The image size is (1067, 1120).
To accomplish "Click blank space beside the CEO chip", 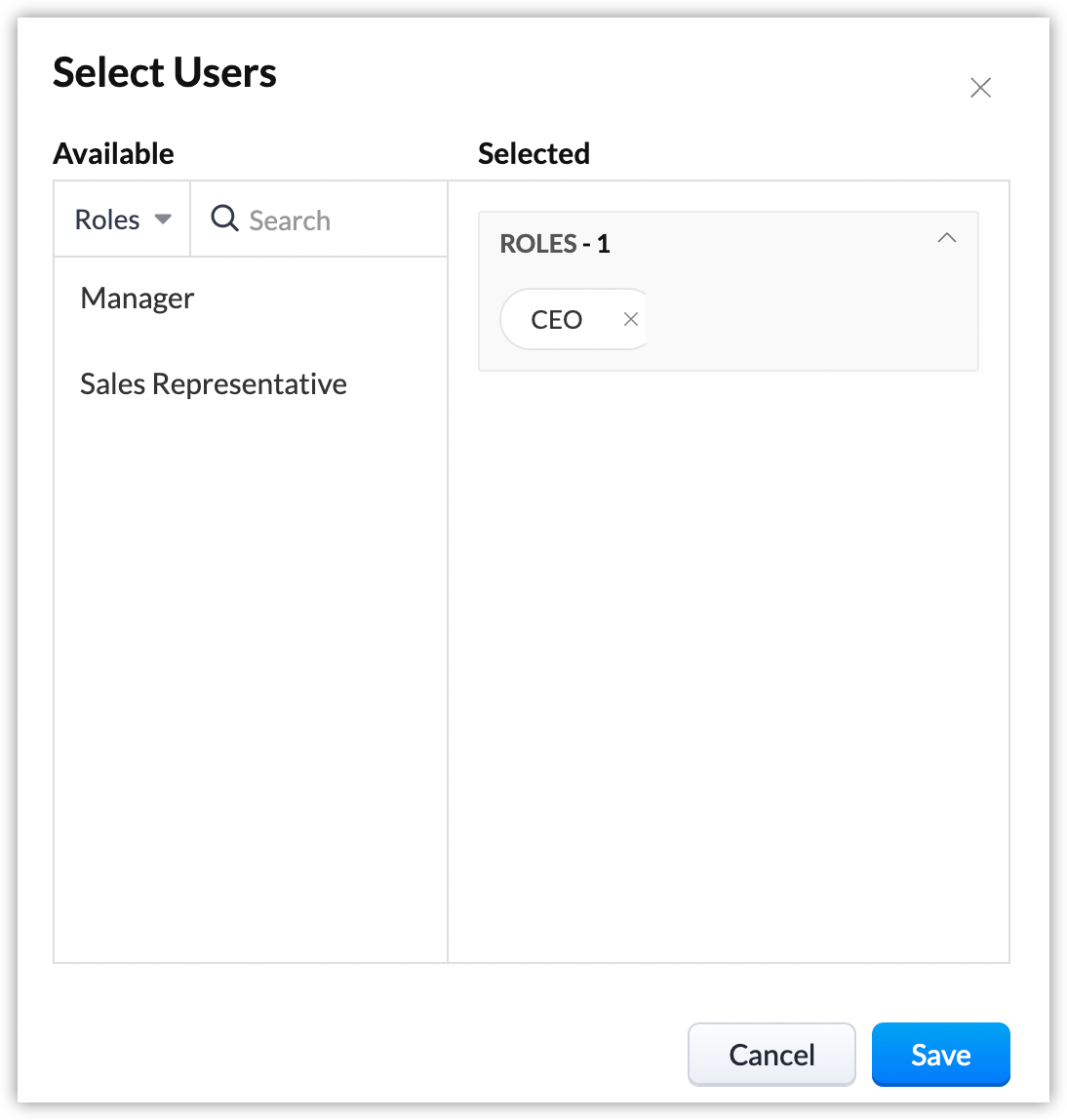I will [810, 320].
